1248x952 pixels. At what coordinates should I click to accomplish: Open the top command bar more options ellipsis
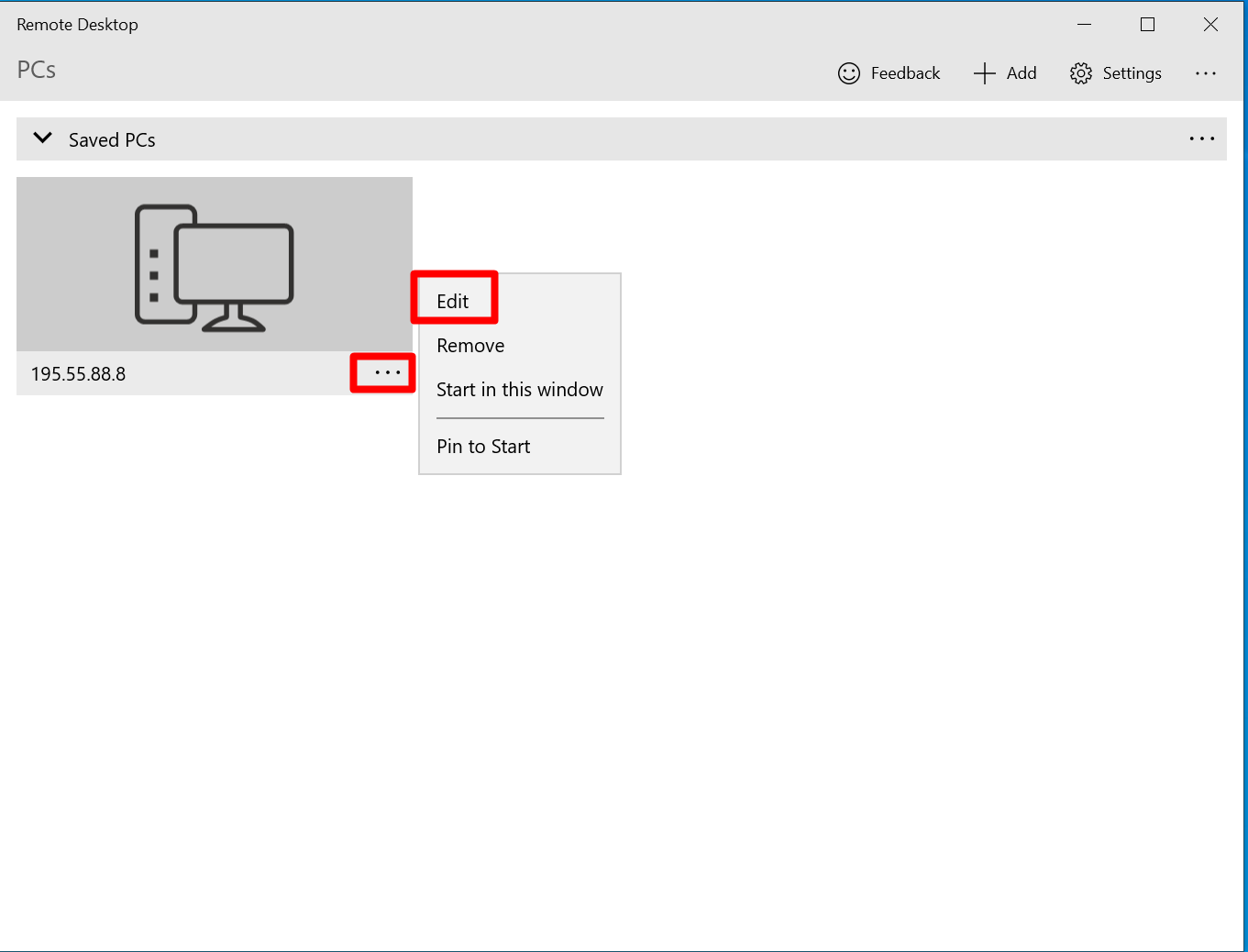[x=1205, y=73]
